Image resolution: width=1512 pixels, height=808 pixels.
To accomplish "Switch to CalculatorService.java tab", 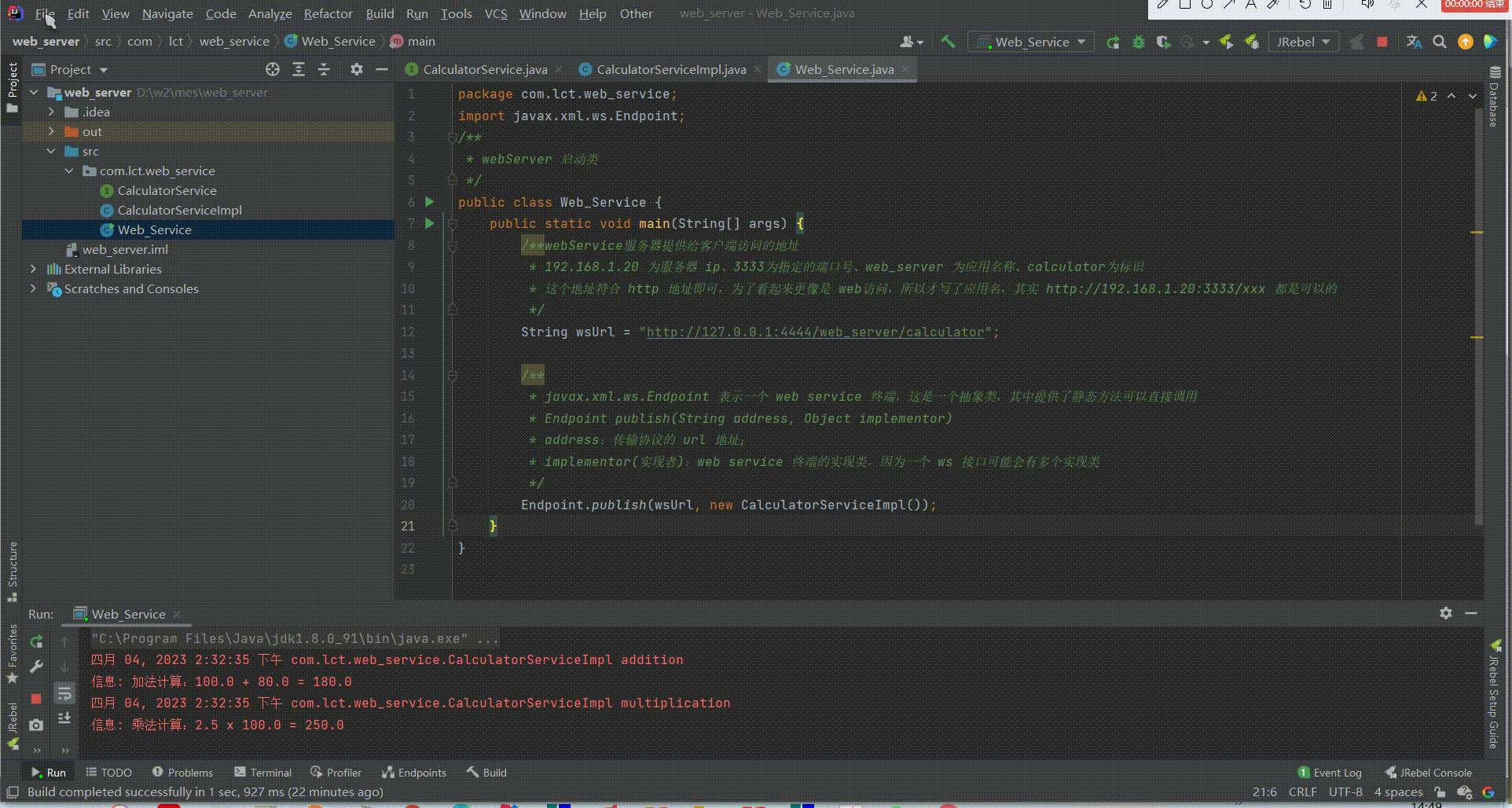I will [485, 69].
